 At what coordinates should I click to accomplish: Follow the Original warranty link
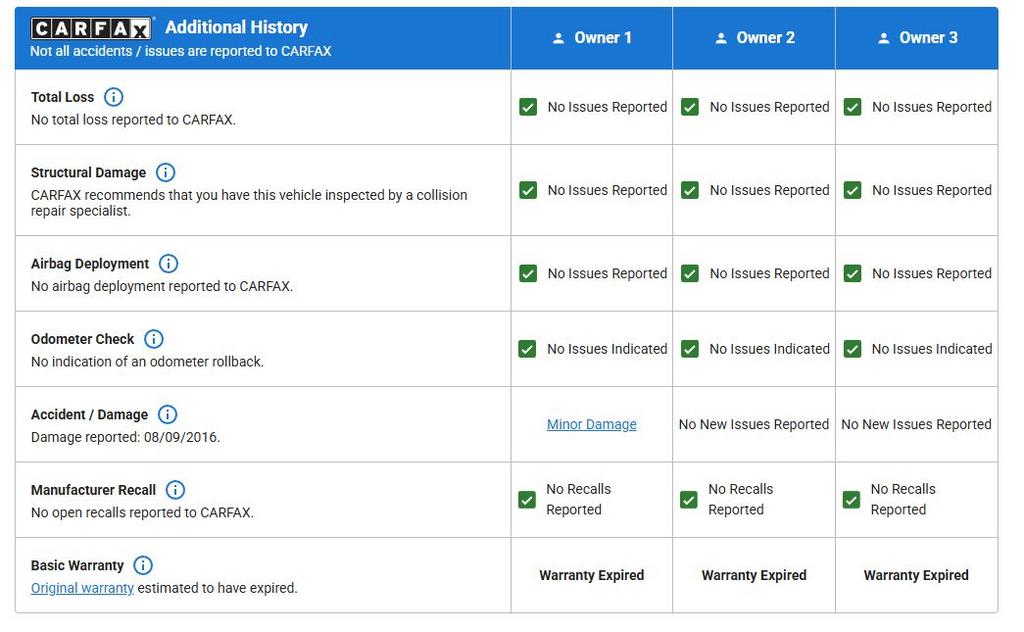(82, 588)
